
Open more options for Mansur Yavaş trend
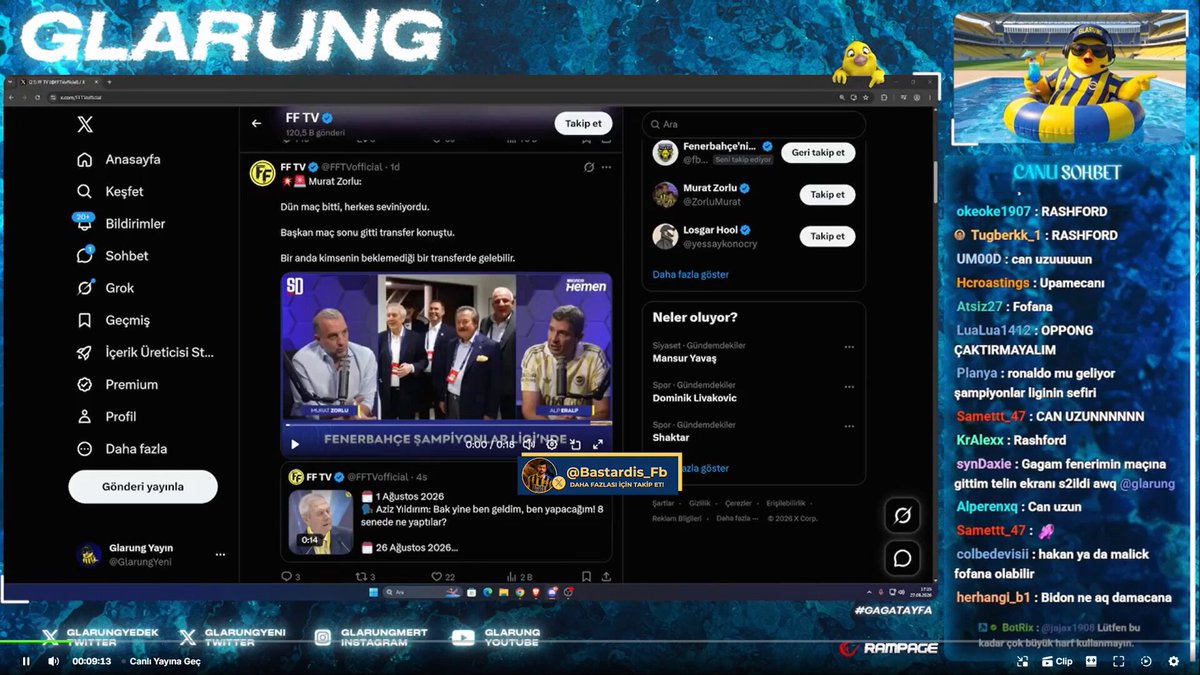pos(849,347)
